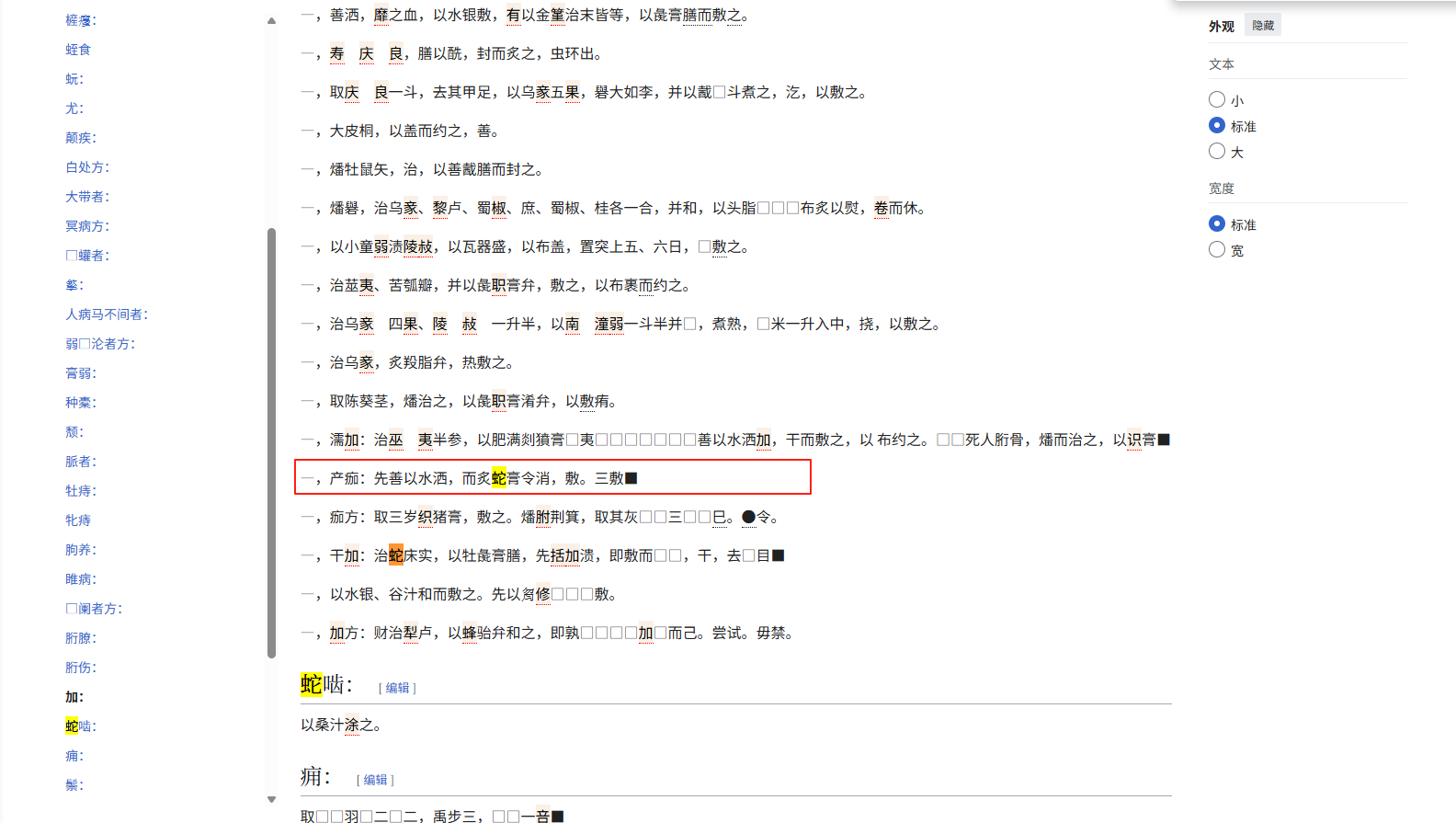Select the 小 text size radio button

click(1217, 99)
